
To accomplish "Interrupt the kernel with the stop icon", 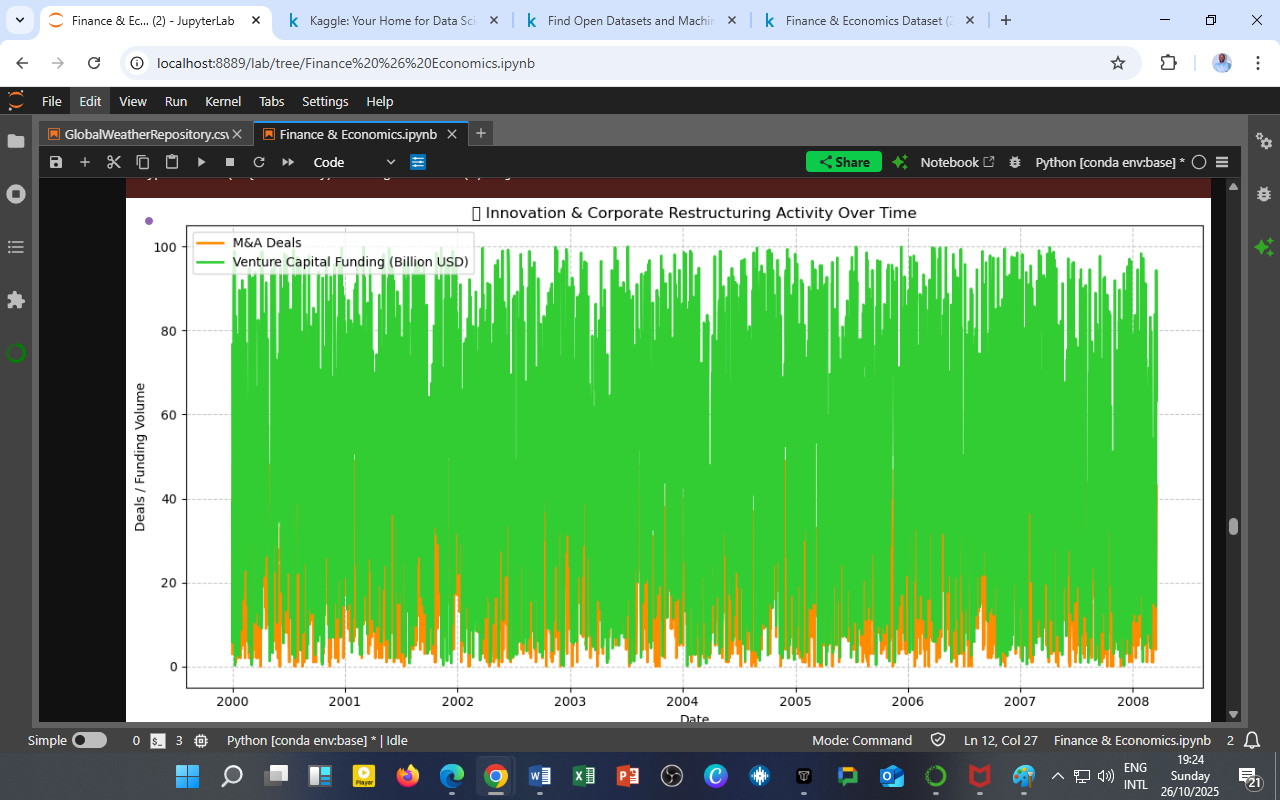I will tap(230, 162).
